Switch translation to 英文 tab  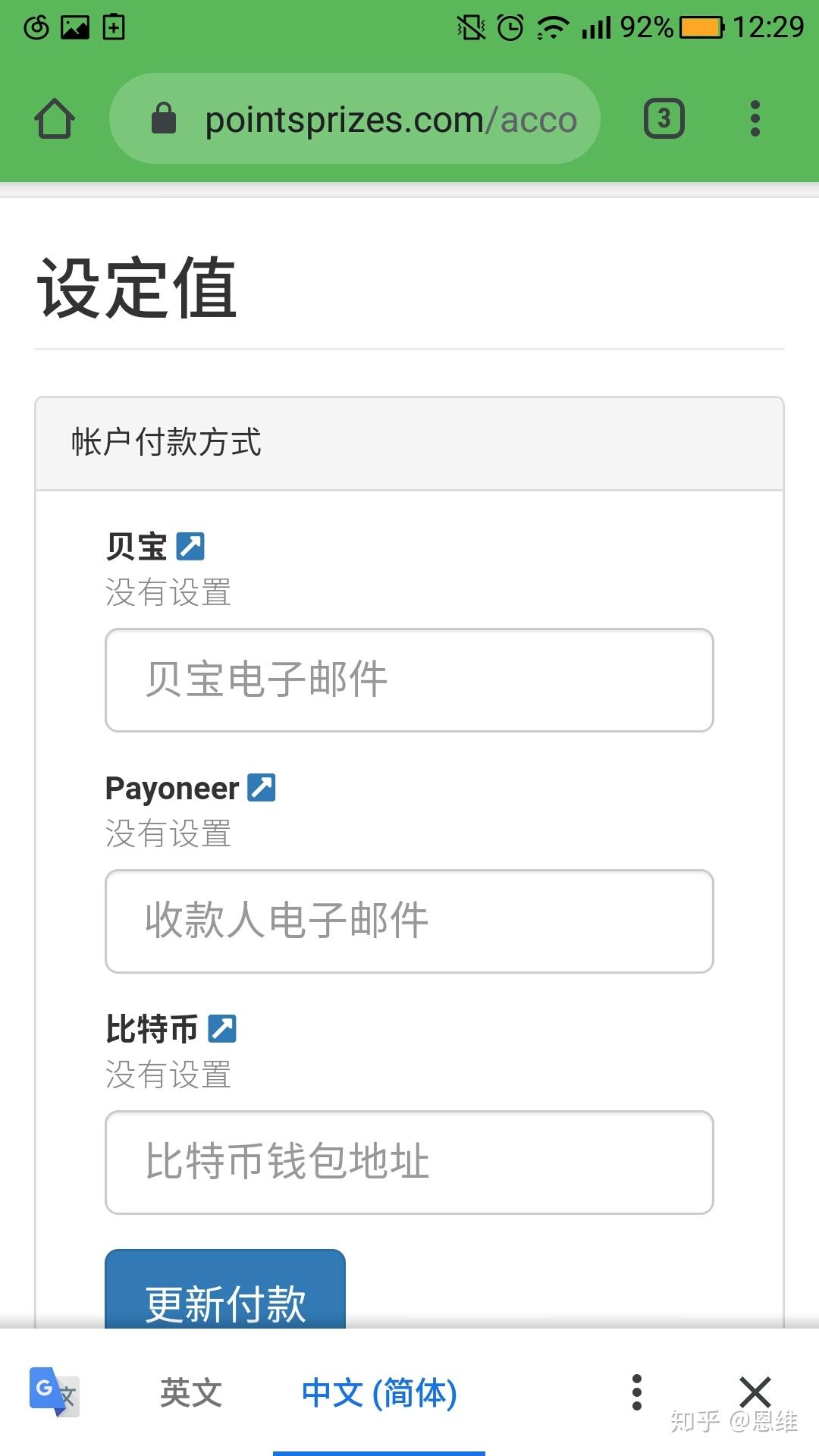point(191,1392)
